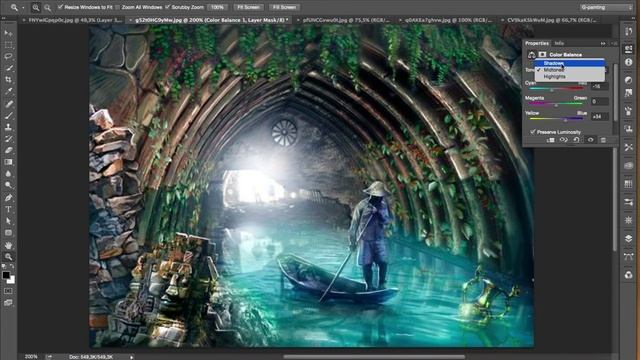Click the Cyan-Red value field
640x360 pixels.
600,86
